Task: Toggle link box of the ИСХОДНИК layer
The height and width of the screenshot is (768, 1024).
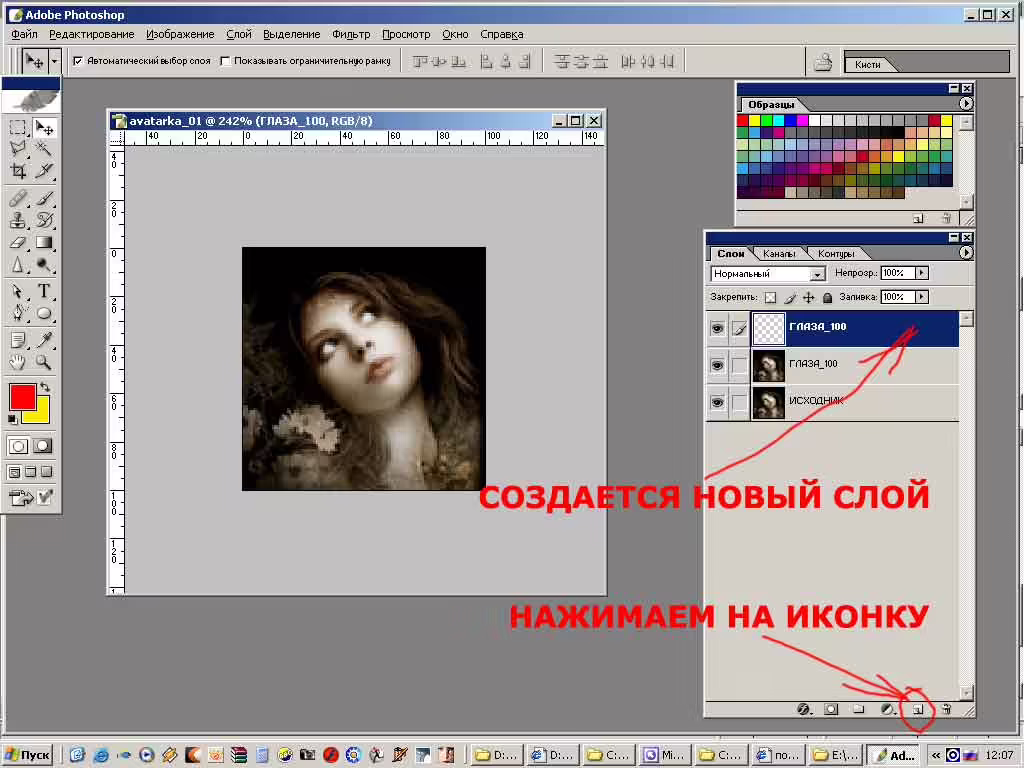Action: pos(739,402)
